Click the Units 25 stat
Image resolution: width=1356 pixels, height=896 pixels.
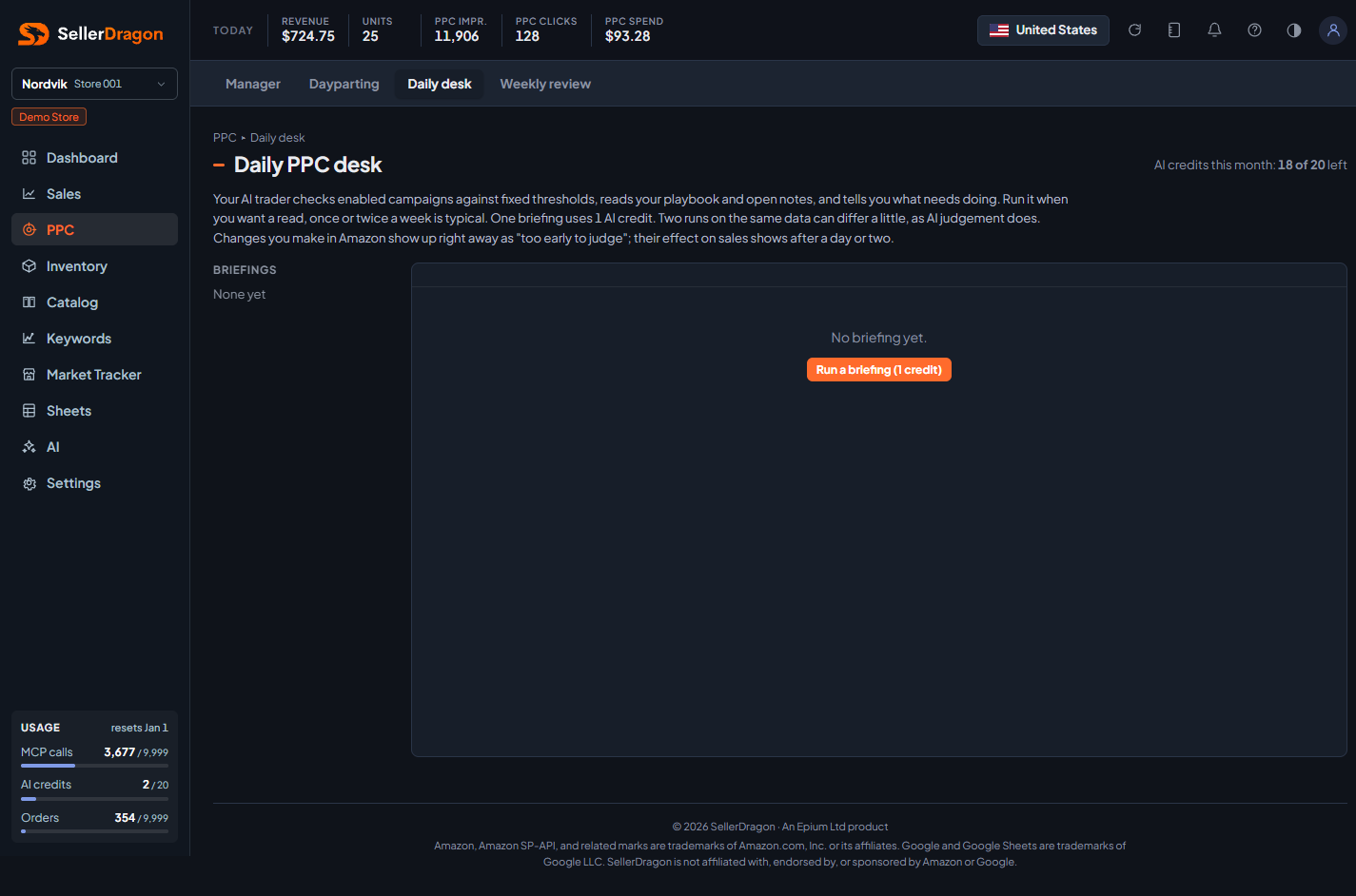(377, 30)
